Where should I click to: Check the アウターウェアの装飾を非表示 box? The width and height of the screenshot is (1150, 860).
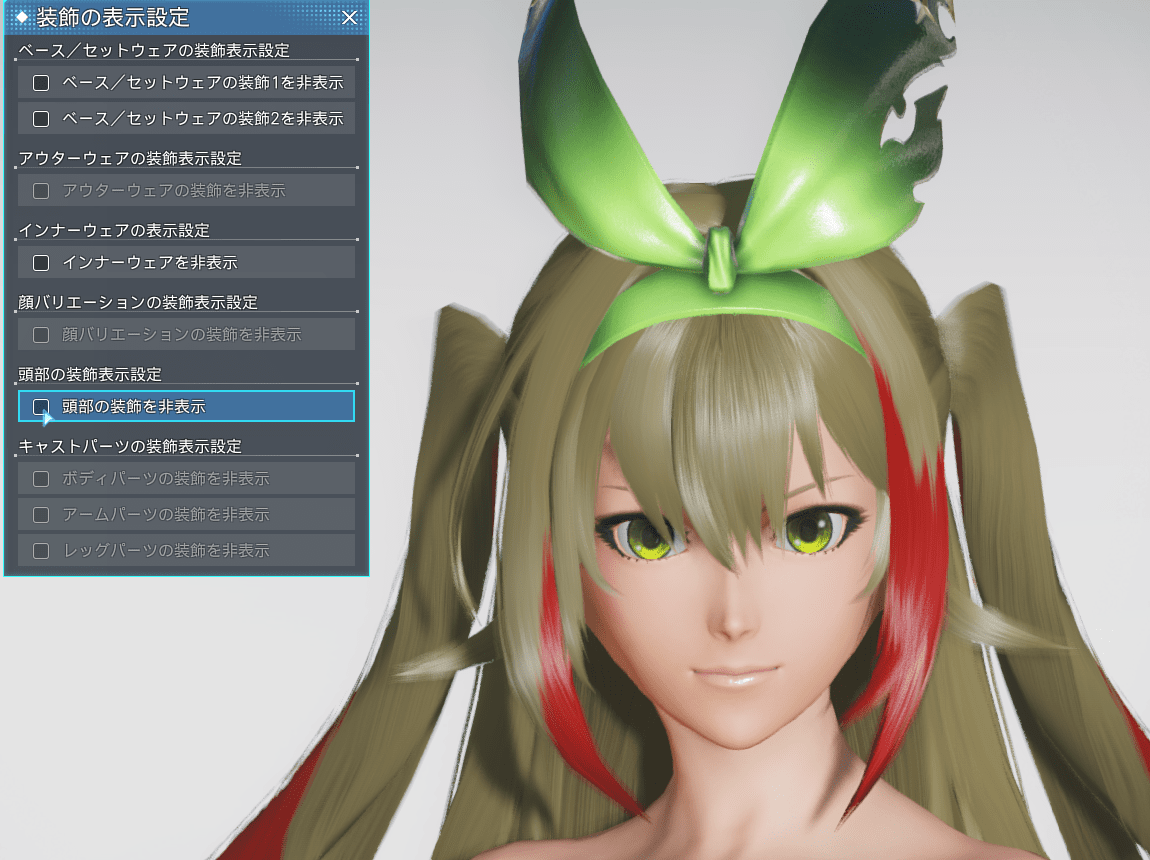[x=41, y=190]
